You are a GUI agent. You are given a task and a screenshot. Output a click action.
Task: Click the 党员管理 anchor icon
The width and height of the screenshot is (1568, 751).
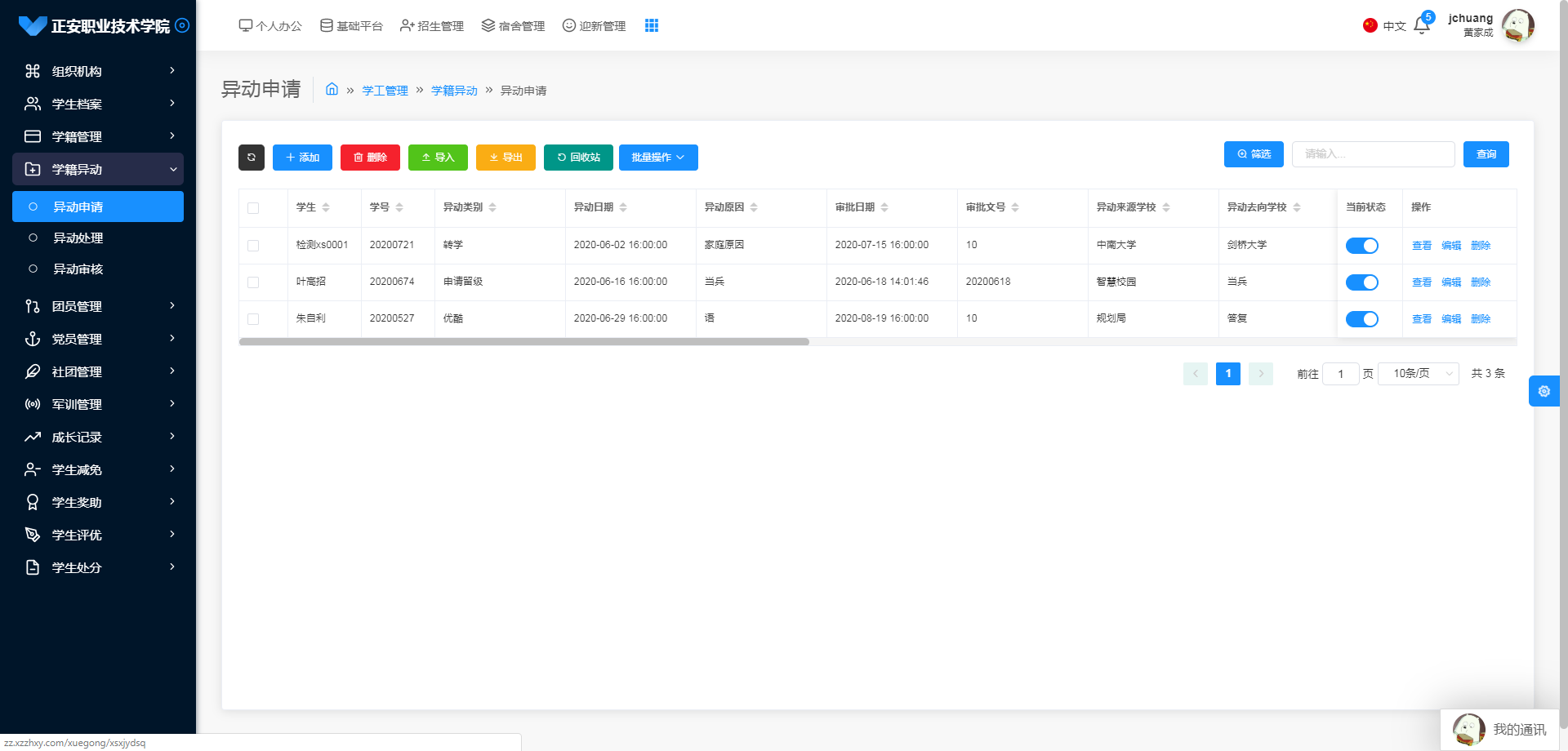(x=33, y=339)
